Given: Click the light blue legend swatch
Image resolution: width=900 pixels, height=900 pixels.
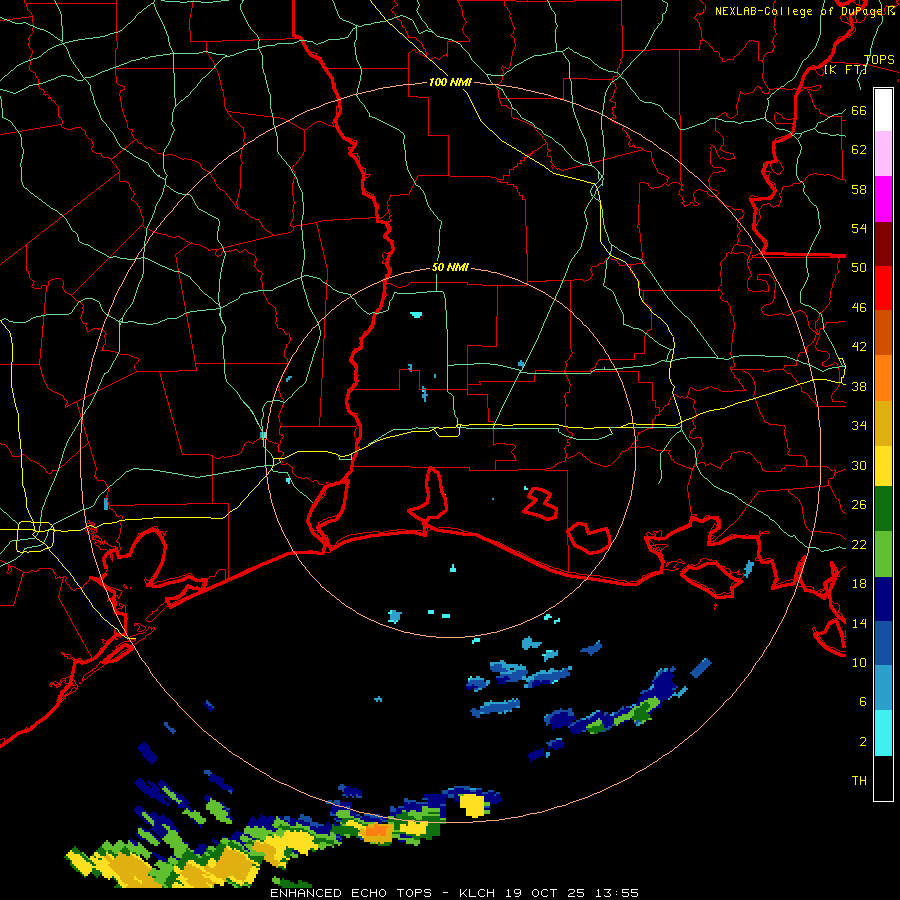Looking at the screenshot, I should click(x=883, y=687).
